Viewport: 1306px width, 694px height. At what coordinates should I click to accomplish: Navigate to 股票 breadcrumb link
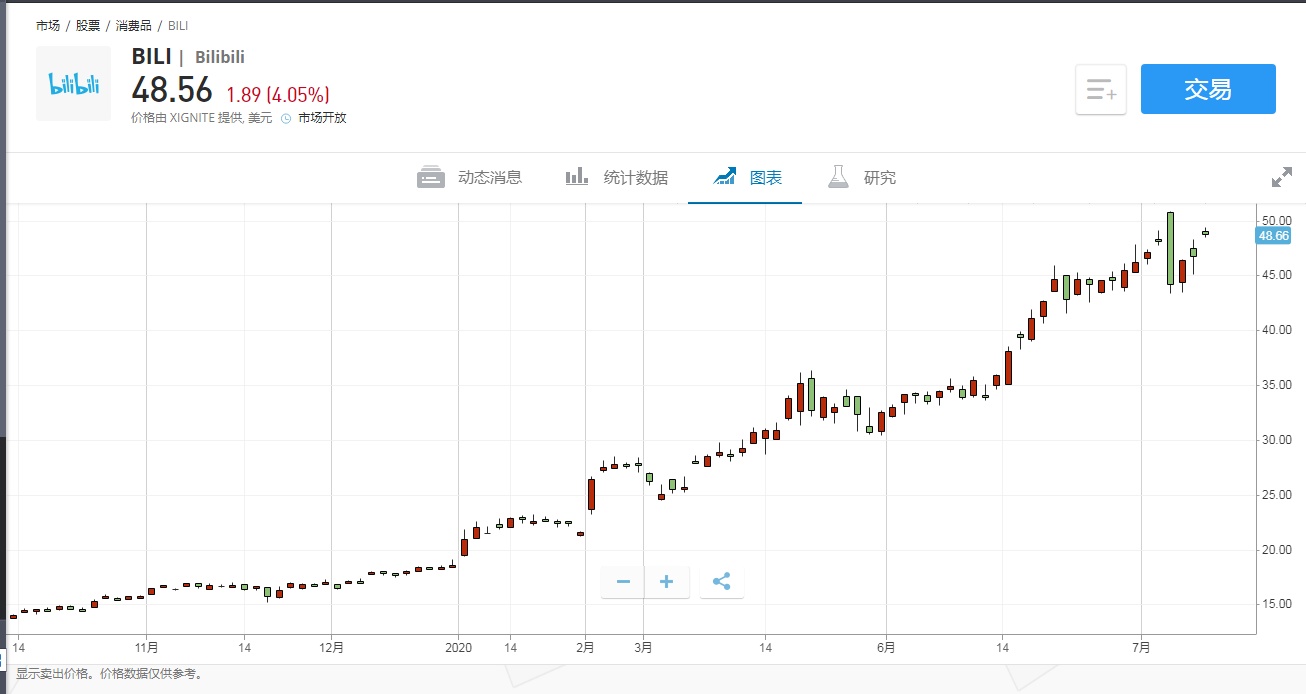[88, 25]
